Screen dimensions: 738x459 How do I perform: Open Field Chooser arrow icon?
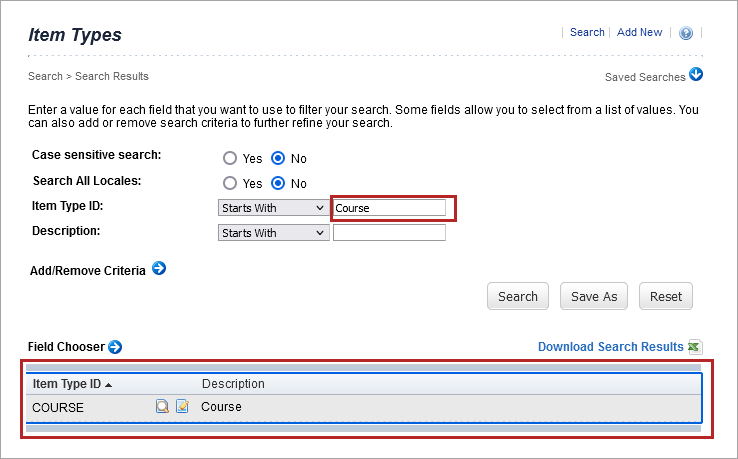click(115, 347)
